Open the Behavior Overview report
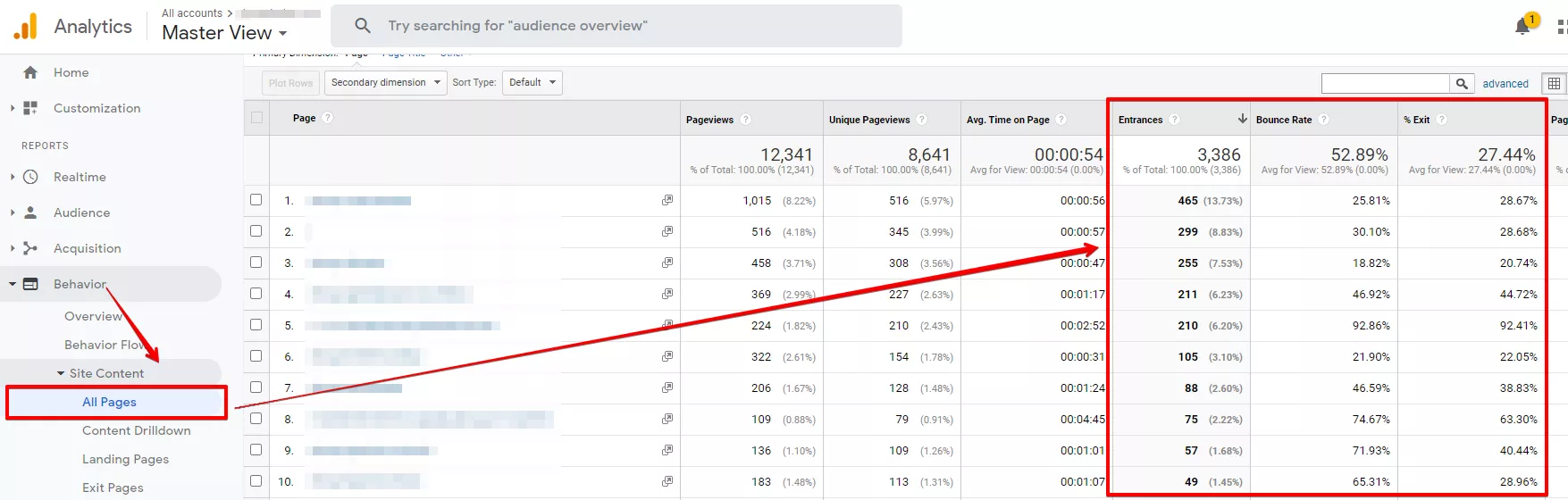Screen dimensions: 1568x500 (94, 316)
